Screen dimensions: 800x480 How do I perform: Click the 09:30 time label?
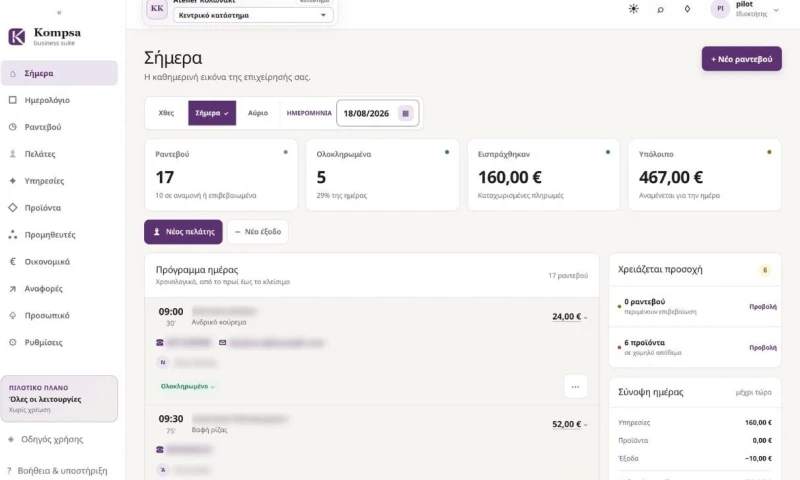[x=170, y=419]
